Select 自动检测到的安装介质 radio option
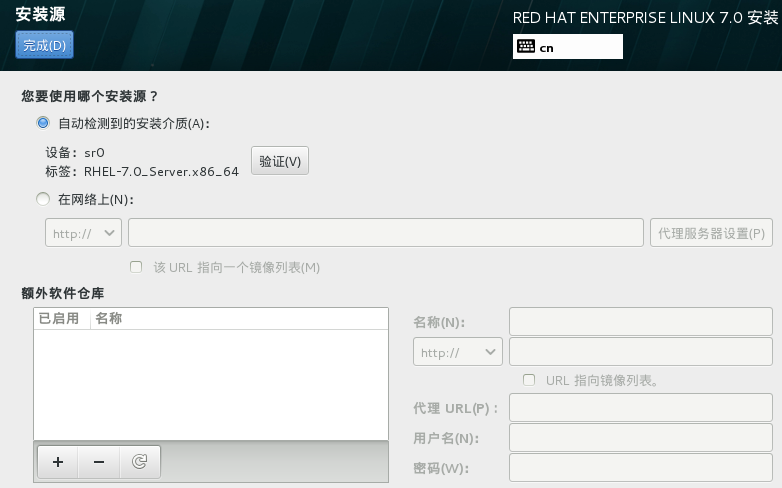Viewport: 782px width, 488px height. tap(43, 123)
